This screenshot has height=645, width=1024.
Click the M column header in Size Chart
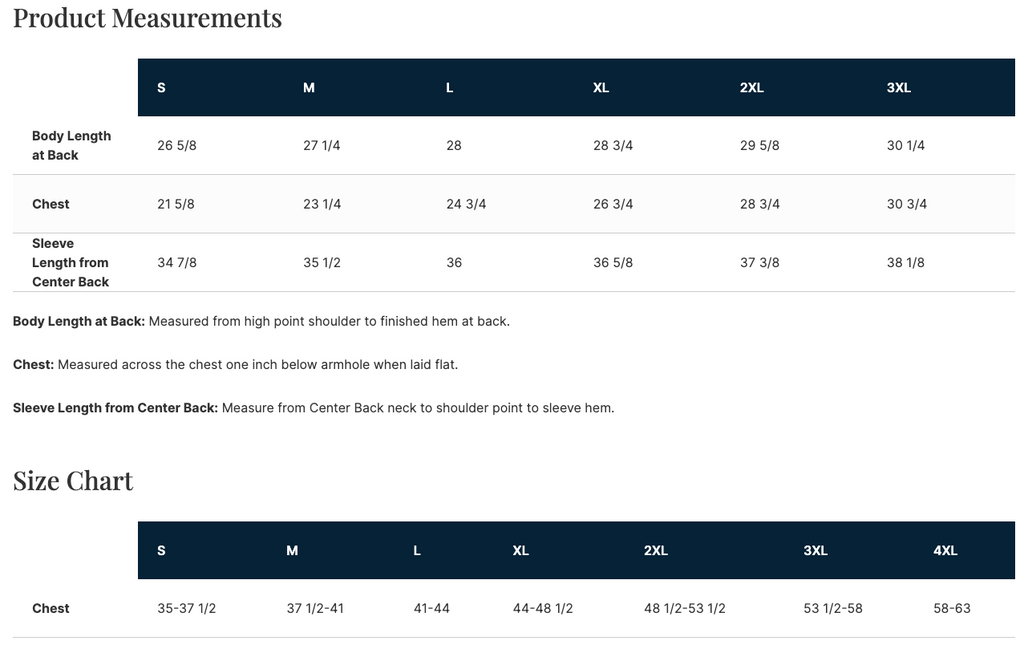coord(292,551)
